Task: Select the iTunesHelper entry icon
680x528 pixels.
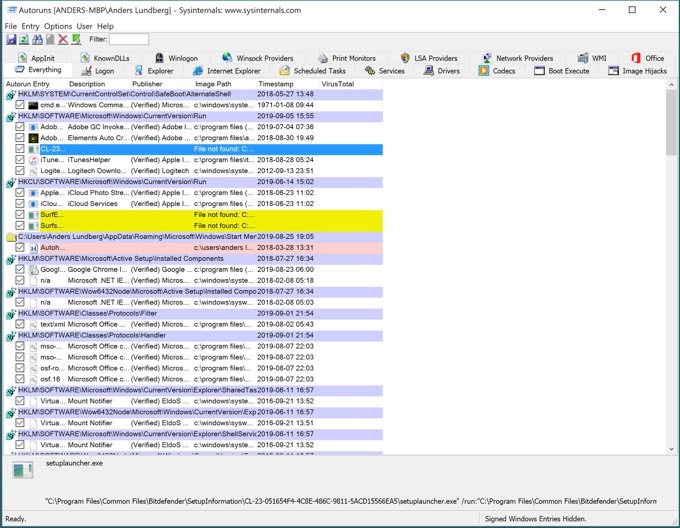Action: pyautogui.click(x=33, y=160)
